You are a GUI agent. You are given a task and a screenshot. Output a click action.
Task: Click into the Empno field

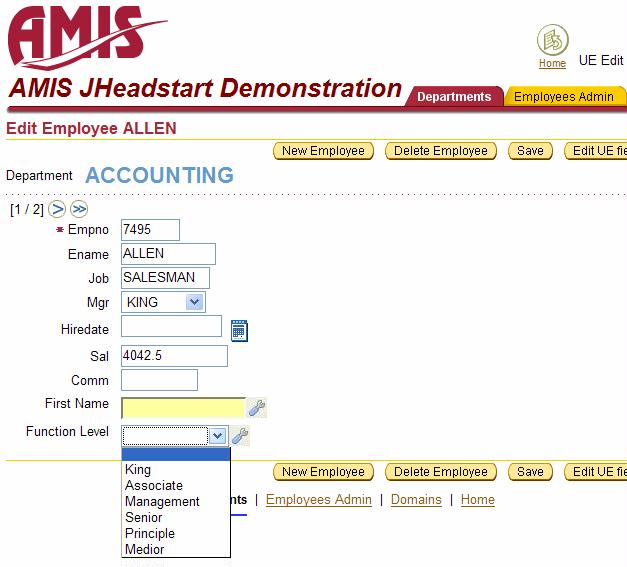[150, 230]
